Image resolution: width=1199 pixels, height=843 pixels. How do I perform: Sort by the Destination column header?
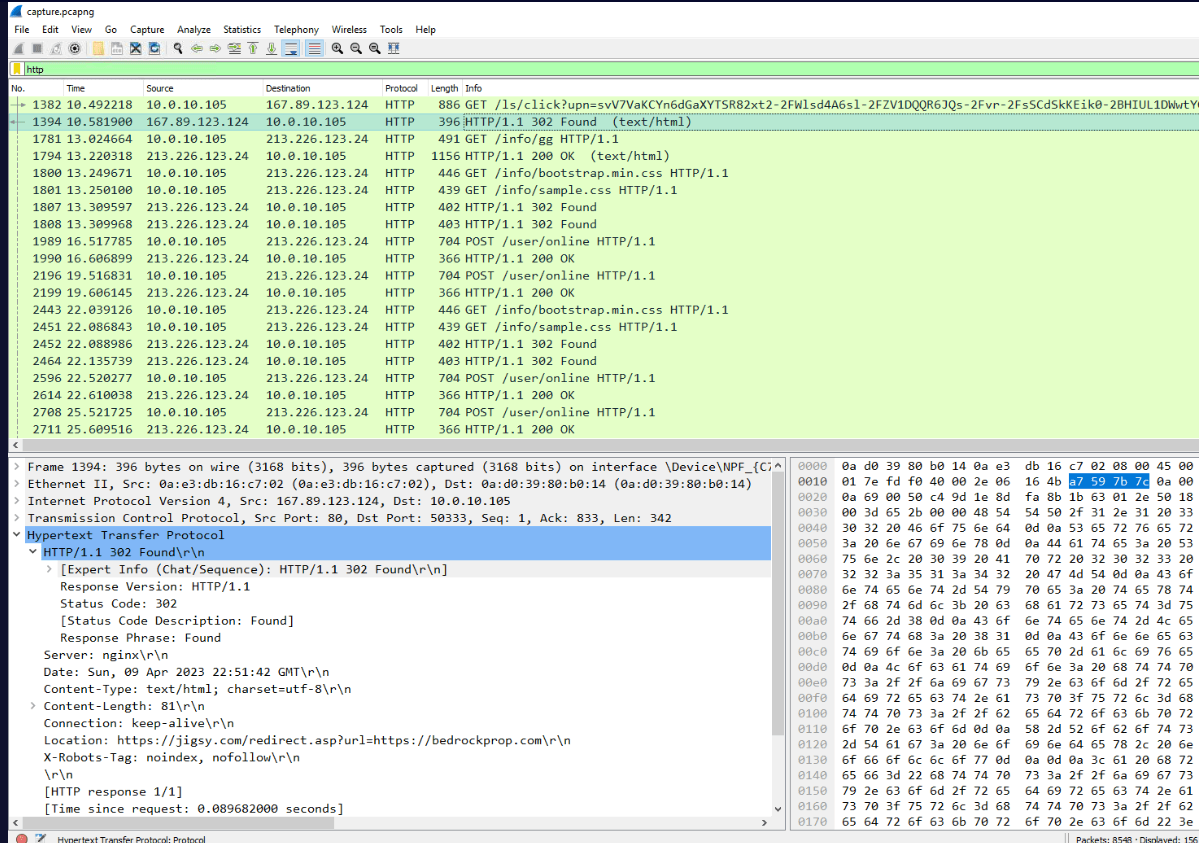click(x=322, y=88)
